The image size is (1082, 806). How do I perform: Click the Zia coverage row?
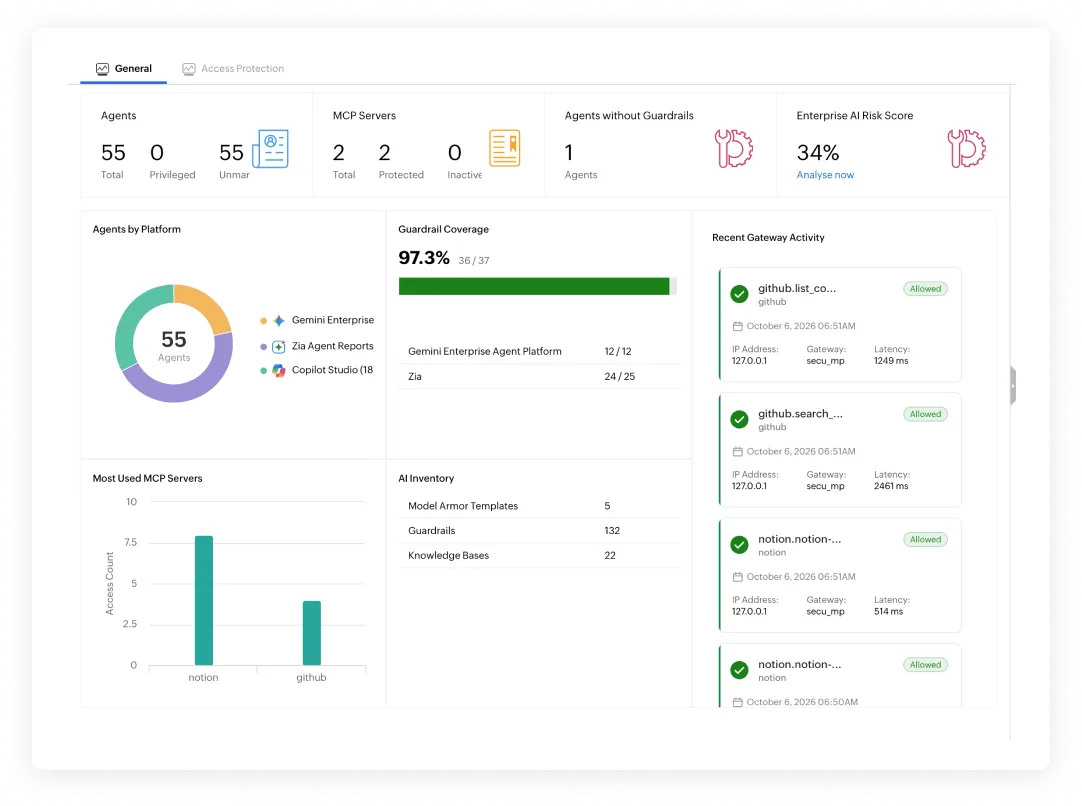coord(539,377)
